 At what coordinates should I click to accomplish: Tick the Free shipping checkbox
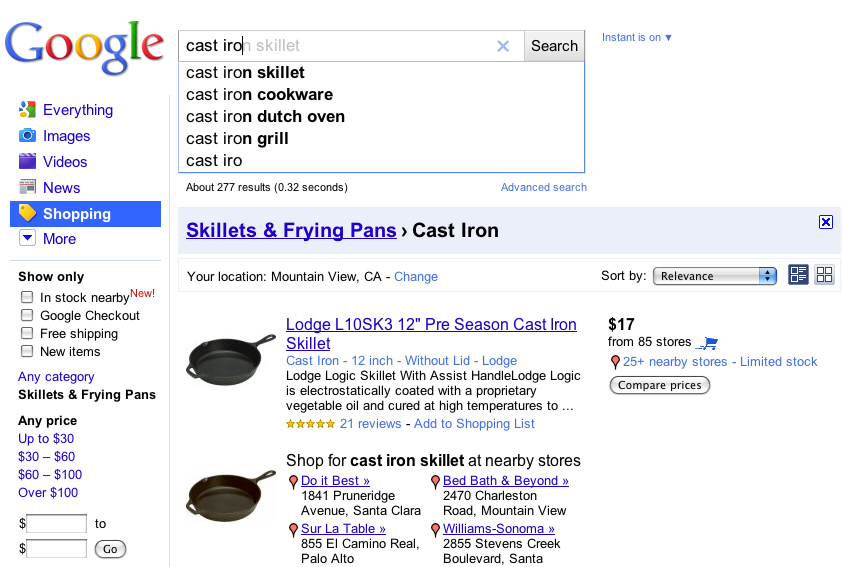coord(27,334)
